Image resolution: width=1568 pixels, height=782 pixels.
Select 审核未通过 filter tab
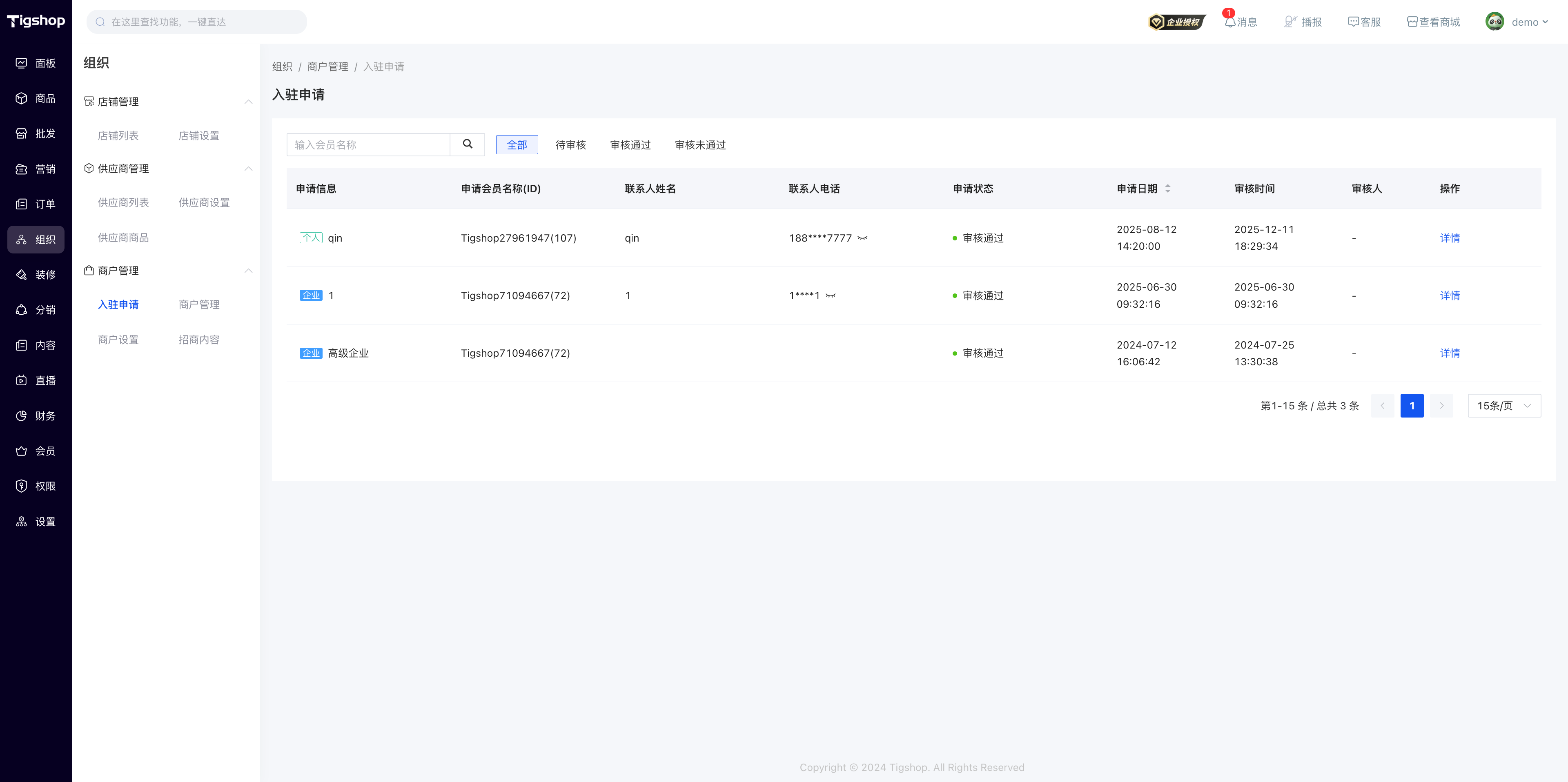[700, 145]
